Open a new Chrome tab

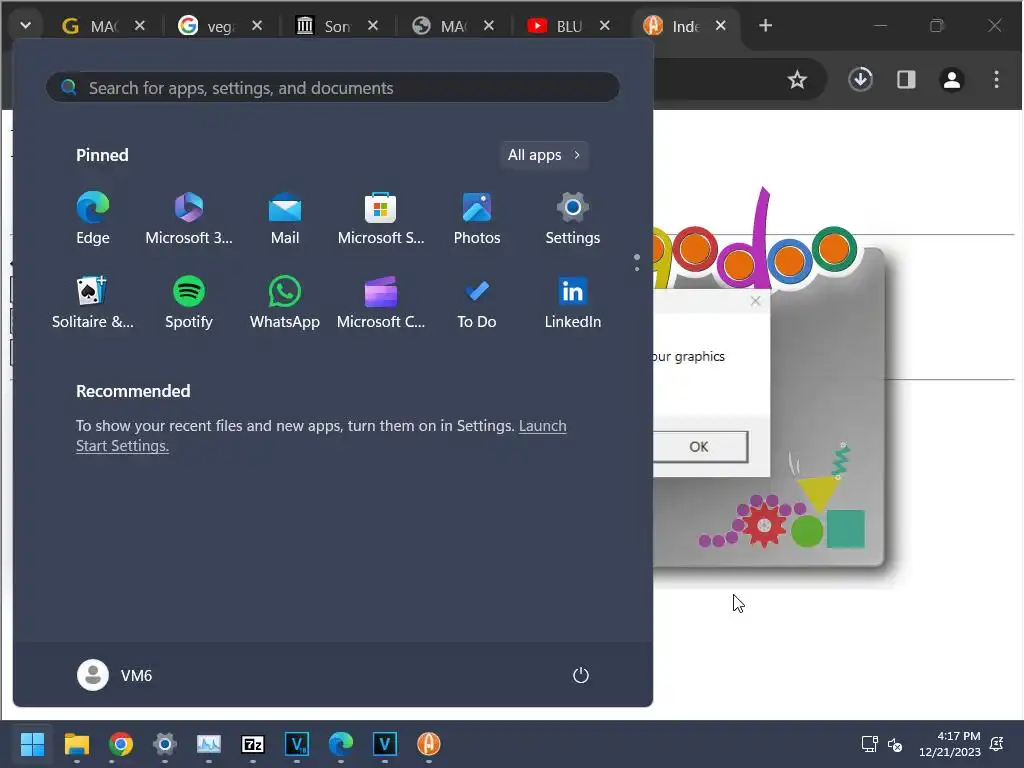coord(765,25)
